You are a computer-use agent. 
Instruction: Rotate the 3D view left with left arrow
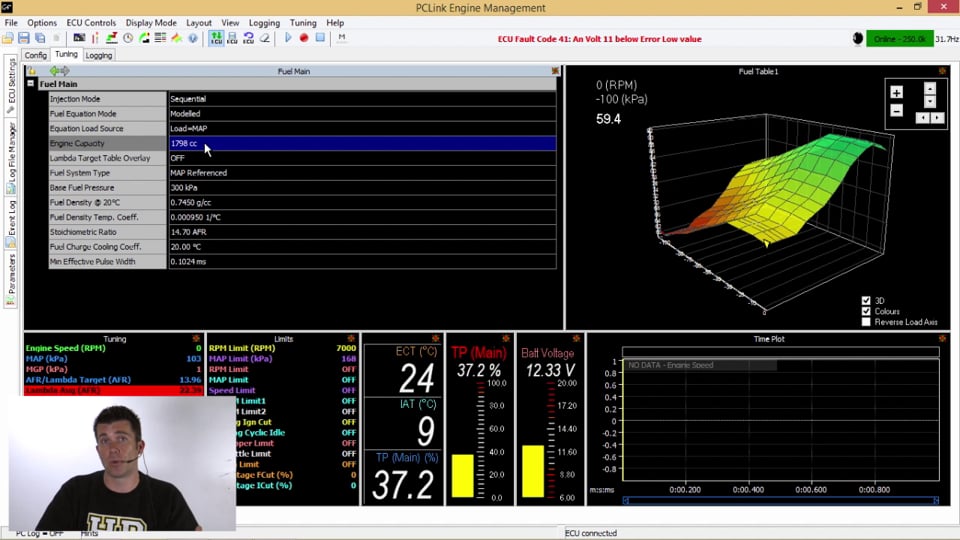pos(922,118)
